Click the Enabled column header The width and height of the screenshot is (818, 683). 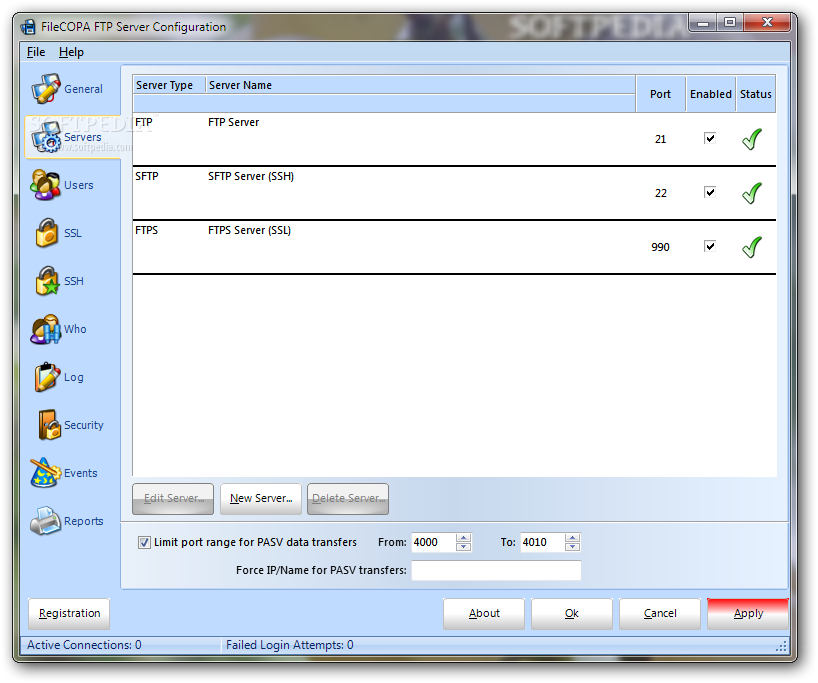711,94
